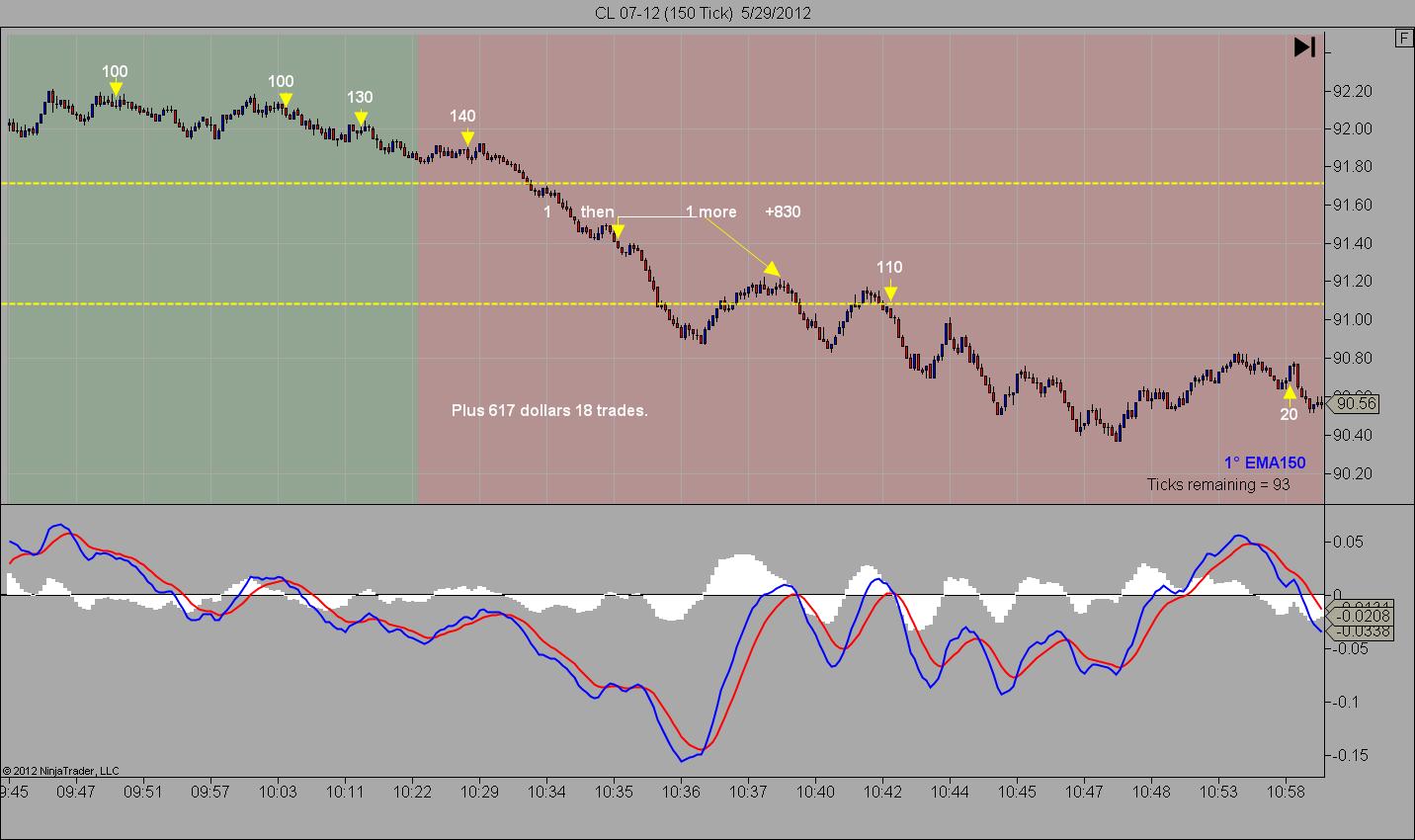Click the 10:42 time axis label
1415x840 pixels.
(882, 792)
